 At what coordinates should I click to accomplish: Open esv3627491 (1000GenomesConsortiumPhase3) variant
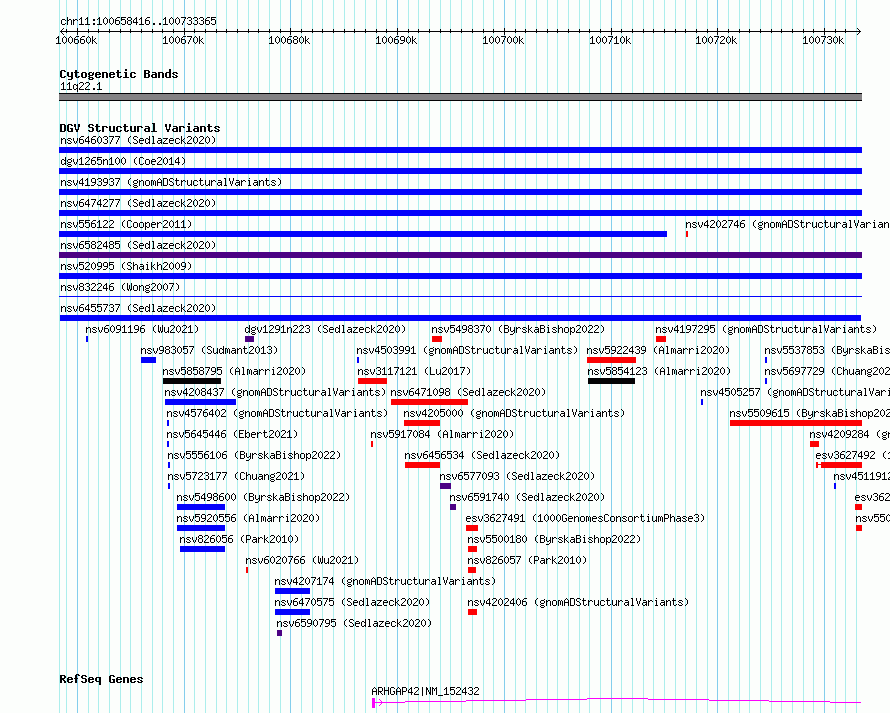click(585, 518)
